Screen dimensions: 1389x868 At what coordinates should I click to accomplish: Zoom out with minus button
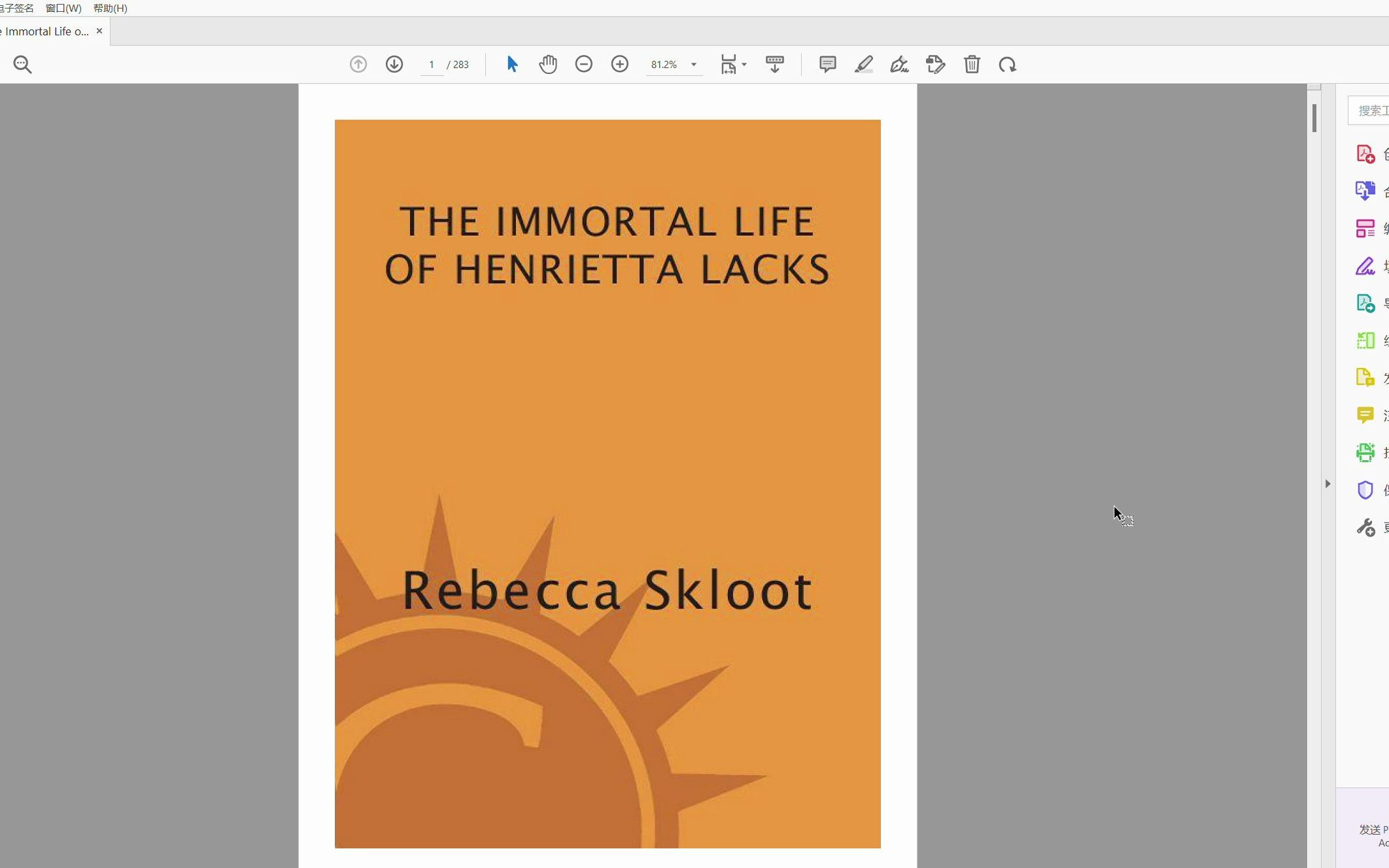[584, 64]
